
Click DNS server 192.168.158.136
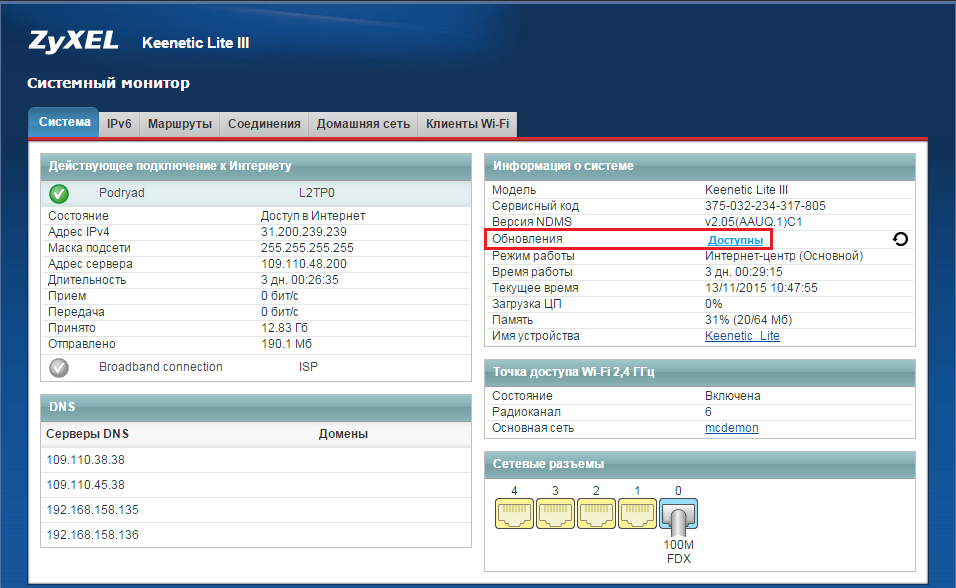pos(93,535)
